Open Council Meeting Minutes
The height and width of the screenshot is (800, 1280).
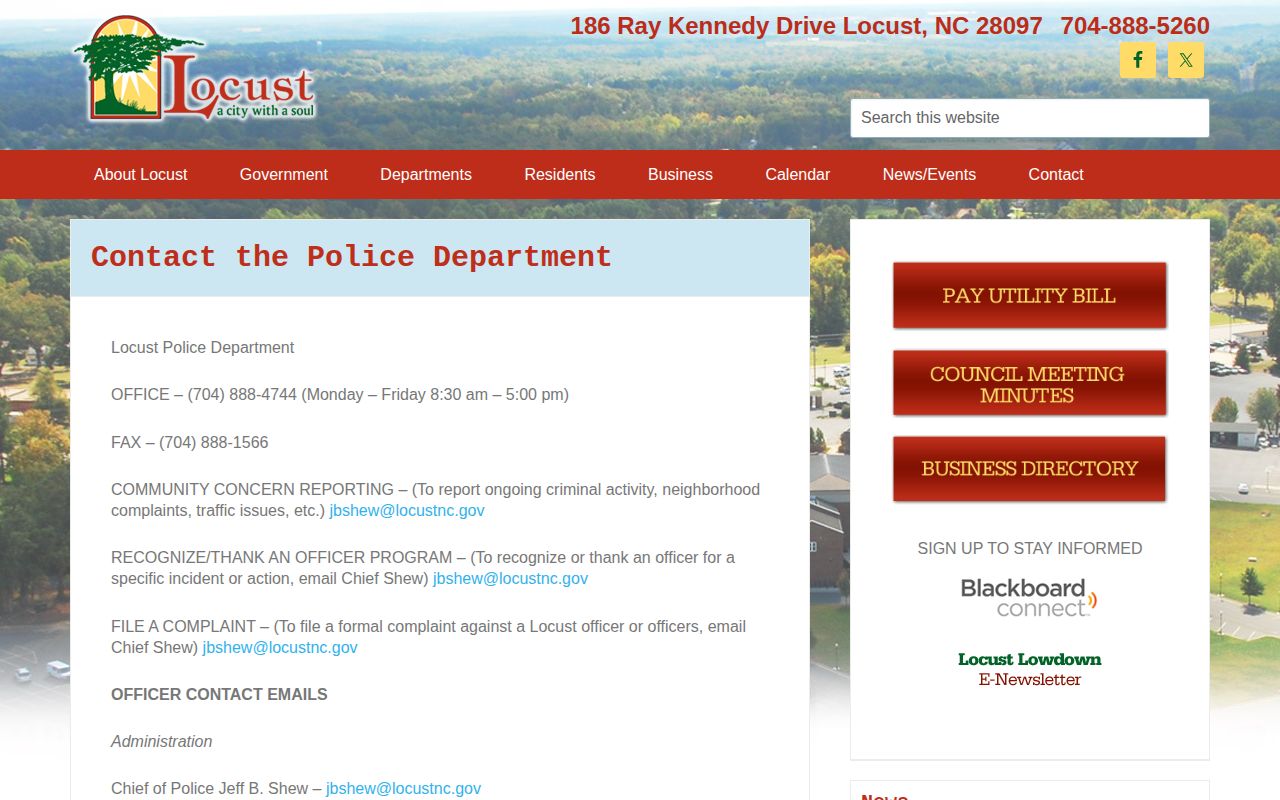(1030, 383)
